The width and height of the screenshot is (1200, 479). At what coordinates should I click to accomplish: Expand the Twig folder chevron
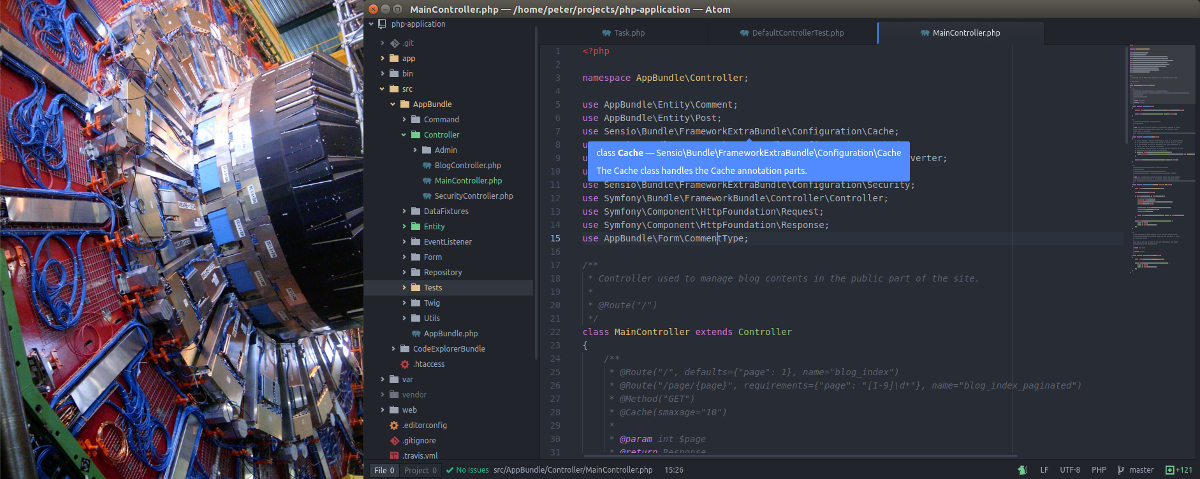(404, 303)
